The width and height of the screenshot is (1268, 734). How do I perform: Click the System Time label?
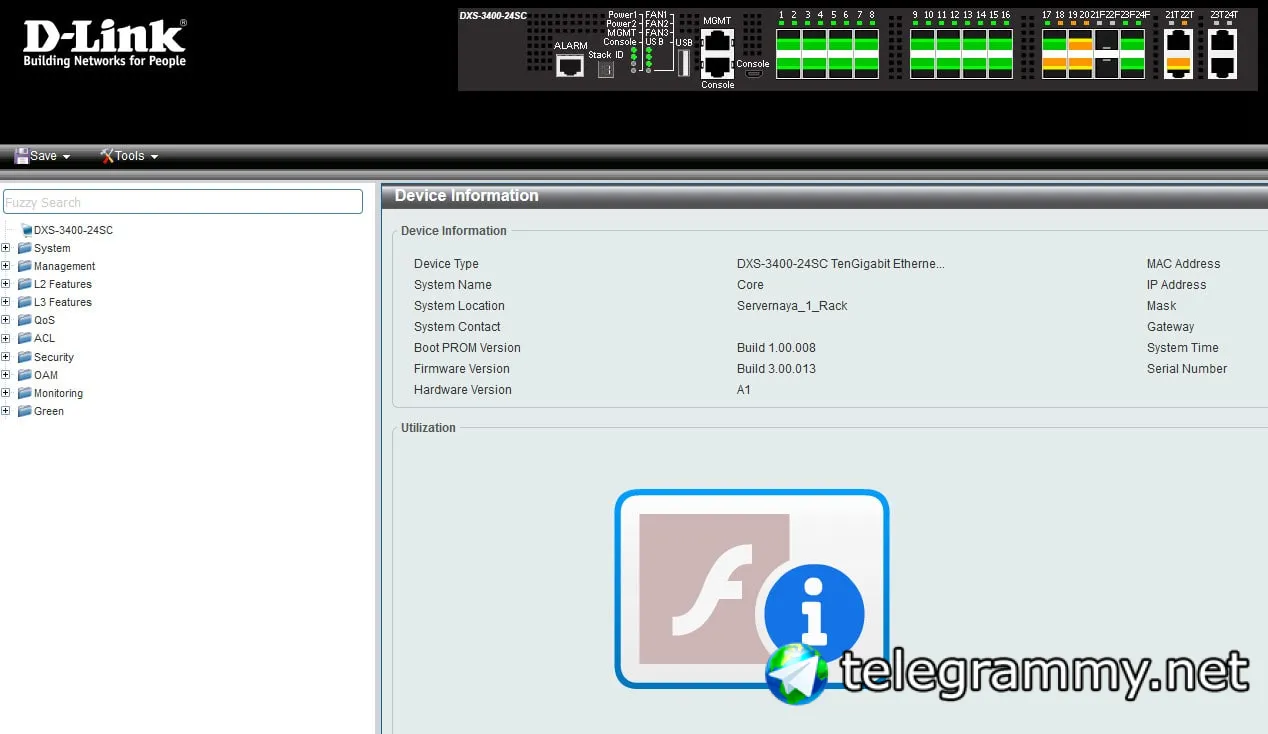(x=1183, y=348)
